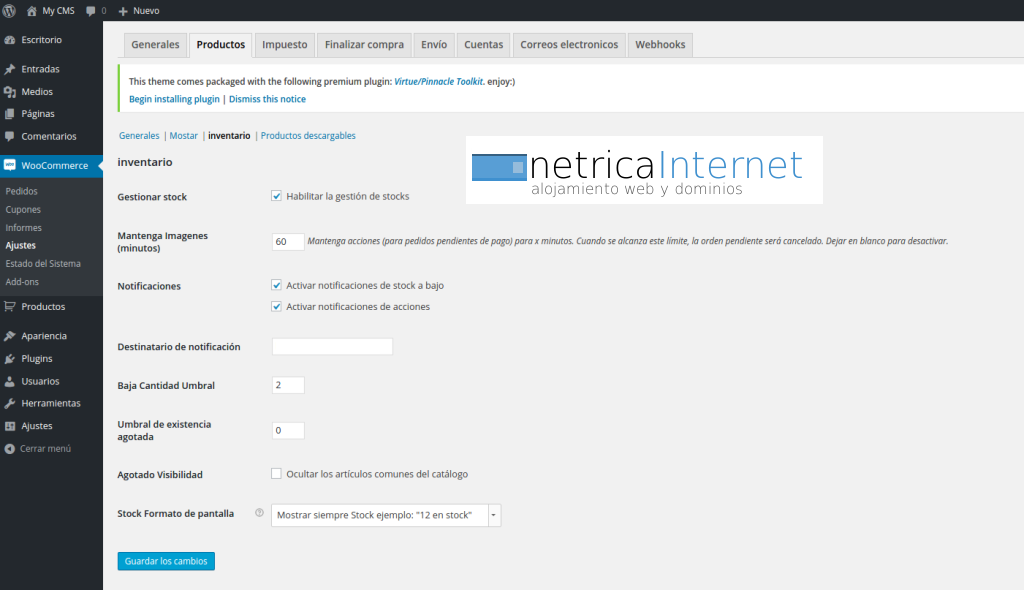Click the WooCommerce logo icon in sidebar
The height and width of the screenshot is (590, 1024).
10,165
